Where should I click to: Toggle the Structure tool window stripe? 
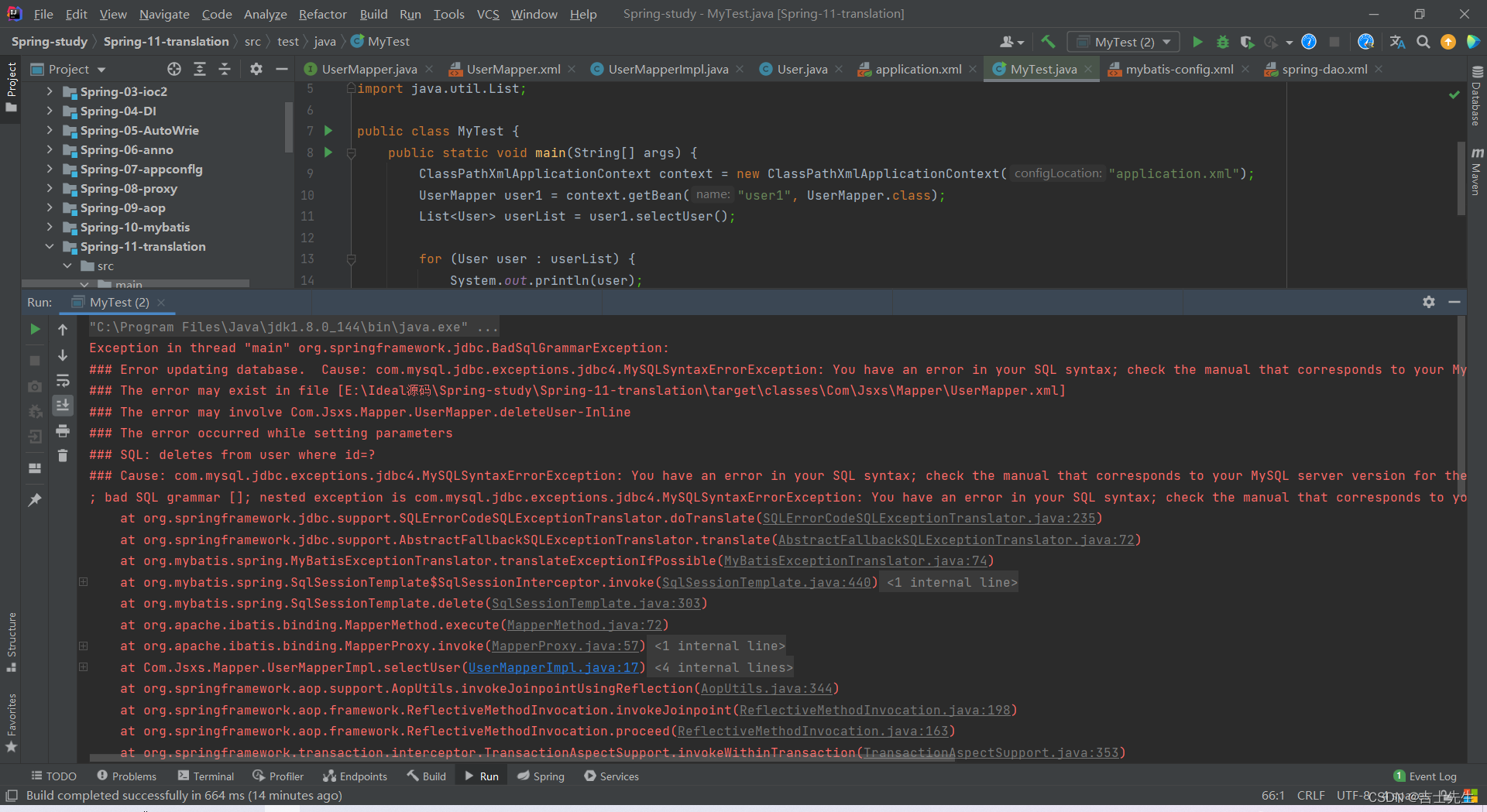11,642
